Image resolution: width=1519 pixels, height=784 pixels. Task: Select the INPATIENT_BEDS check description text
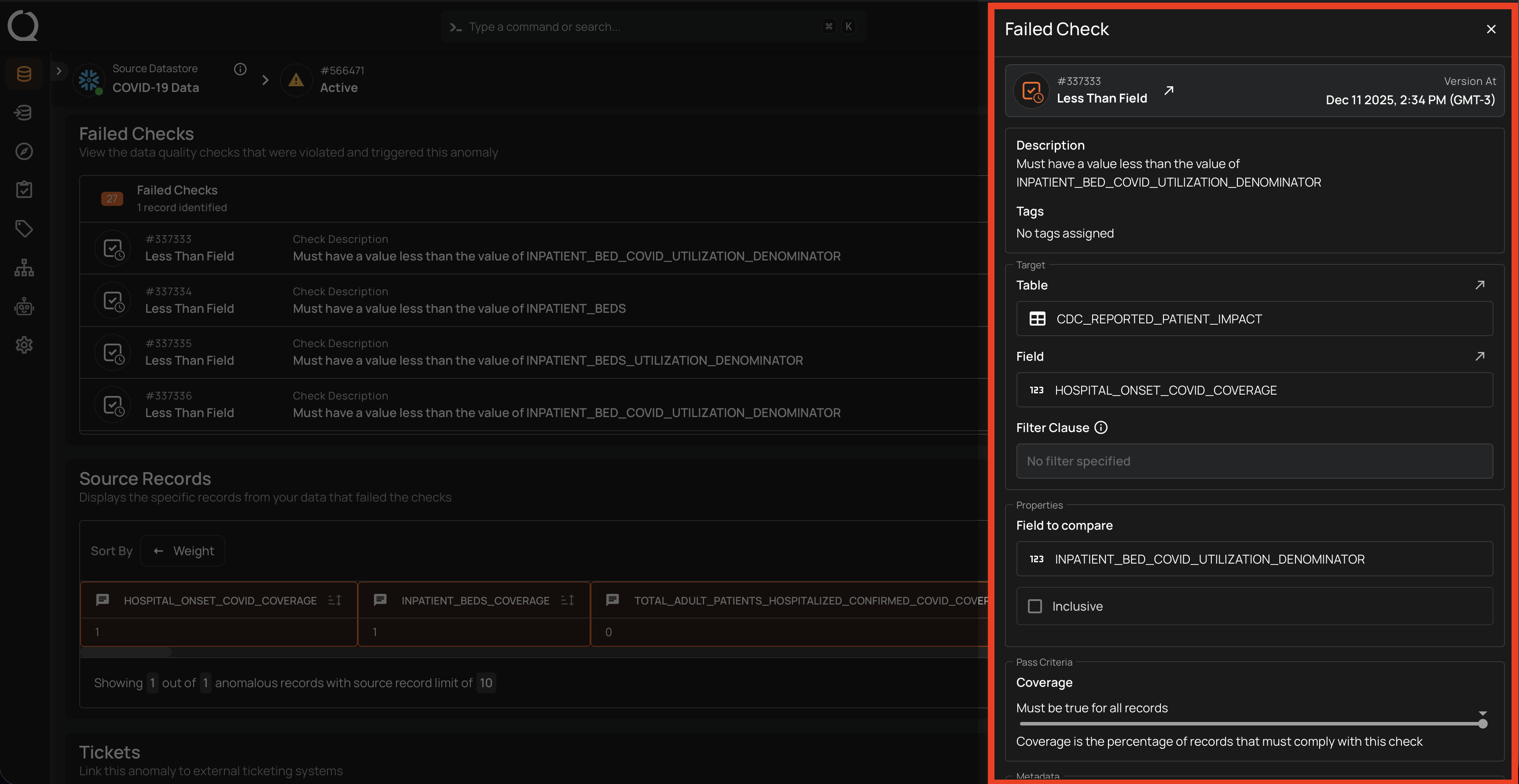click(459, 308)
